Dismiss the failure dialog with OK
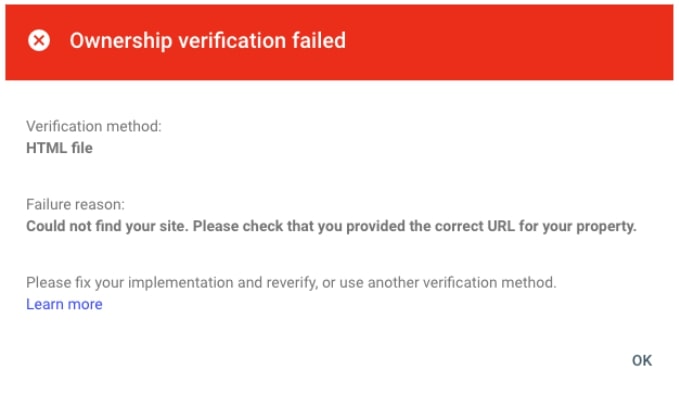The height and width of the screenshot is (418, 679). [x=641, y=360]
